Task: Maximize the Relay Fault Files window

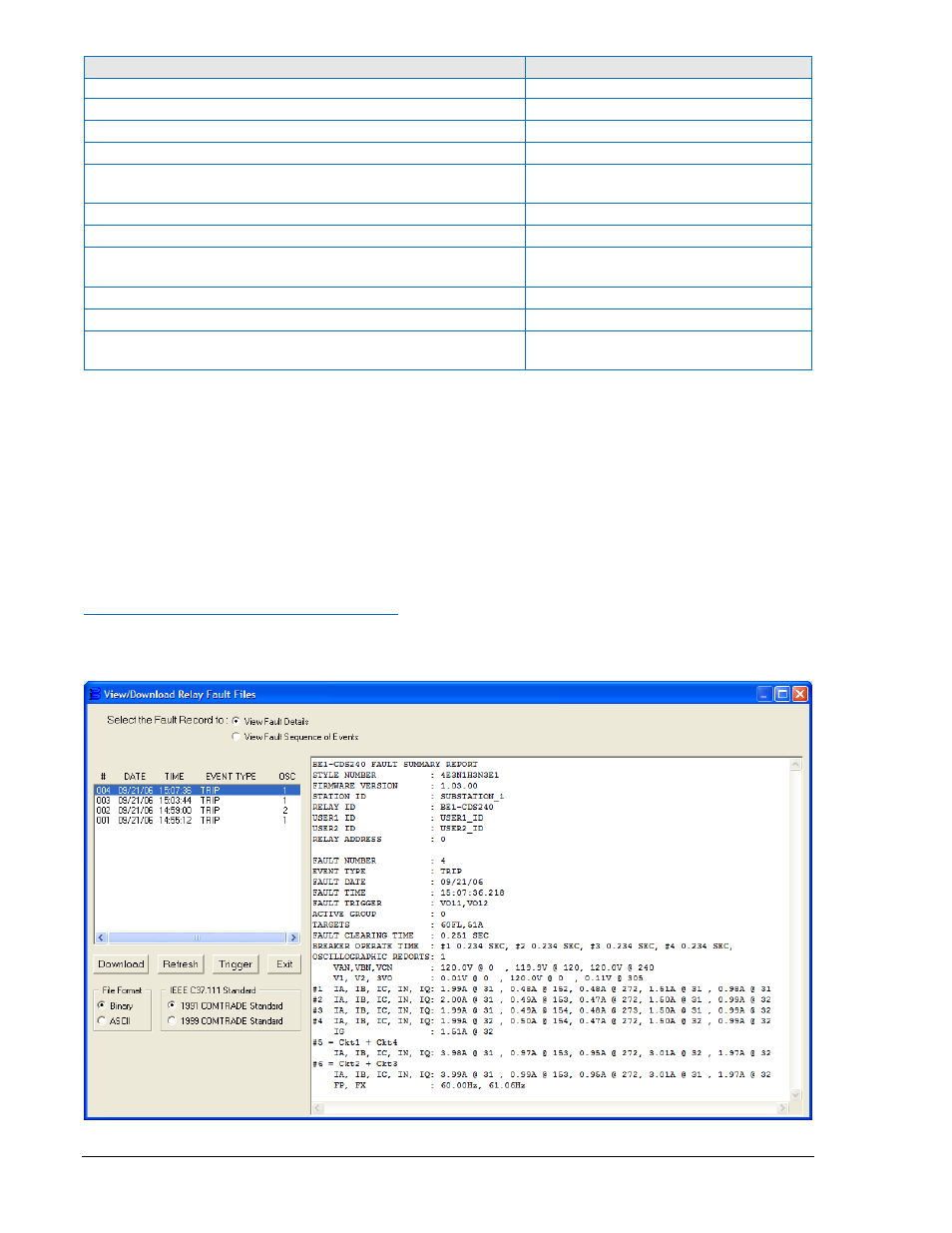Action: [782, 694]
